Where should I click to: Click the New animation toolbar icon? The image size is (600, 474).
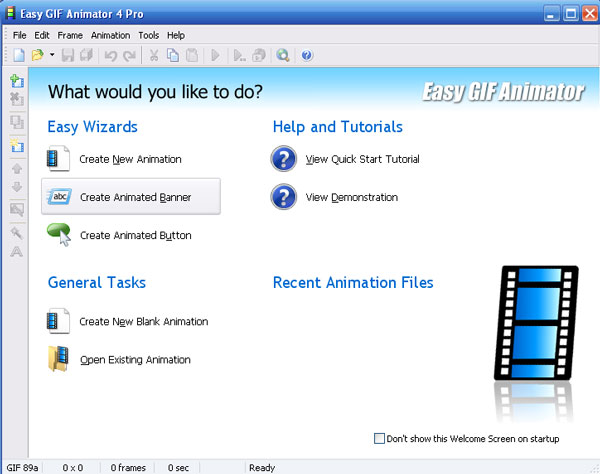pos(19,55)
